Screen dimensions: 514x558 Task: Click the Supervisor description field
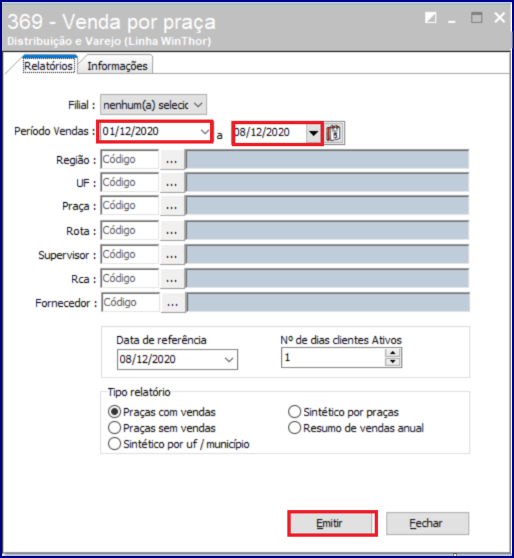click(327, 254)
